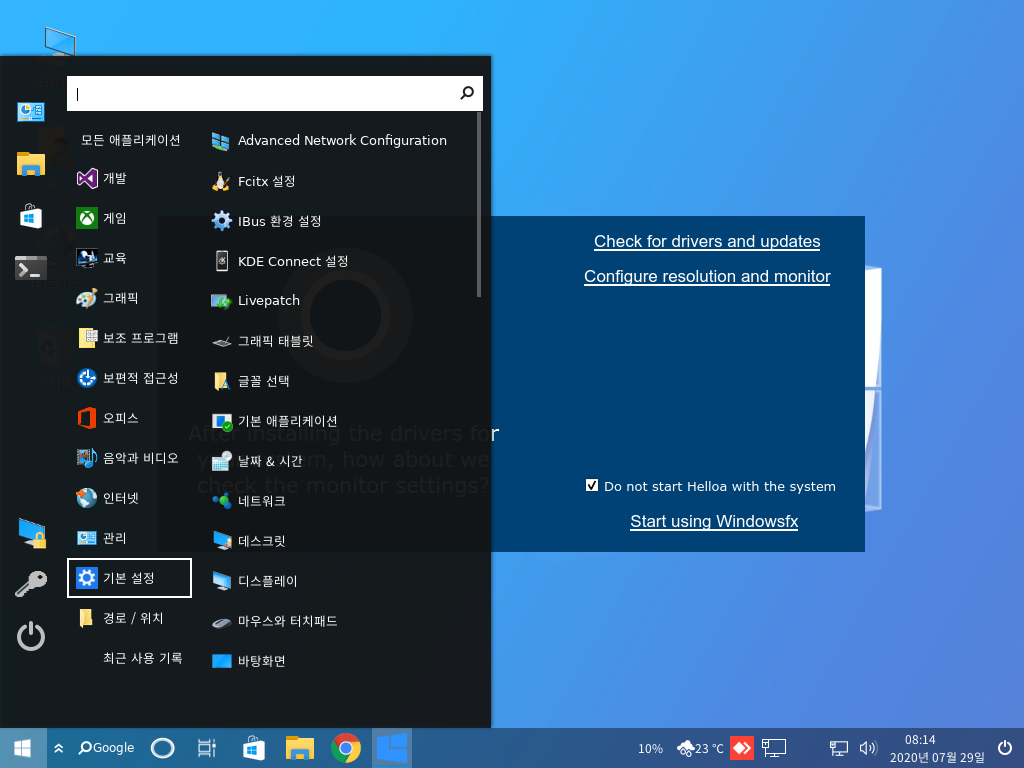Select the 기본 설정 category

point(129,578)
